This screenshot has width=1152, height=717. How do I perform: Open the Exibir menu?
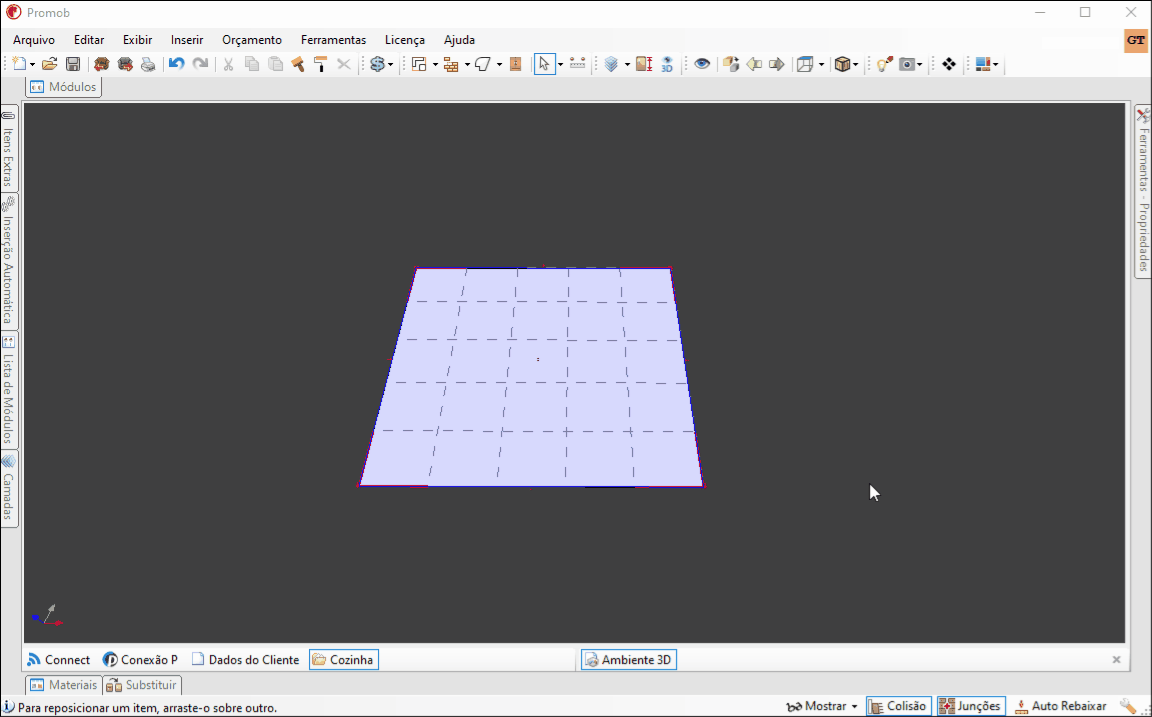pos(137,40)
